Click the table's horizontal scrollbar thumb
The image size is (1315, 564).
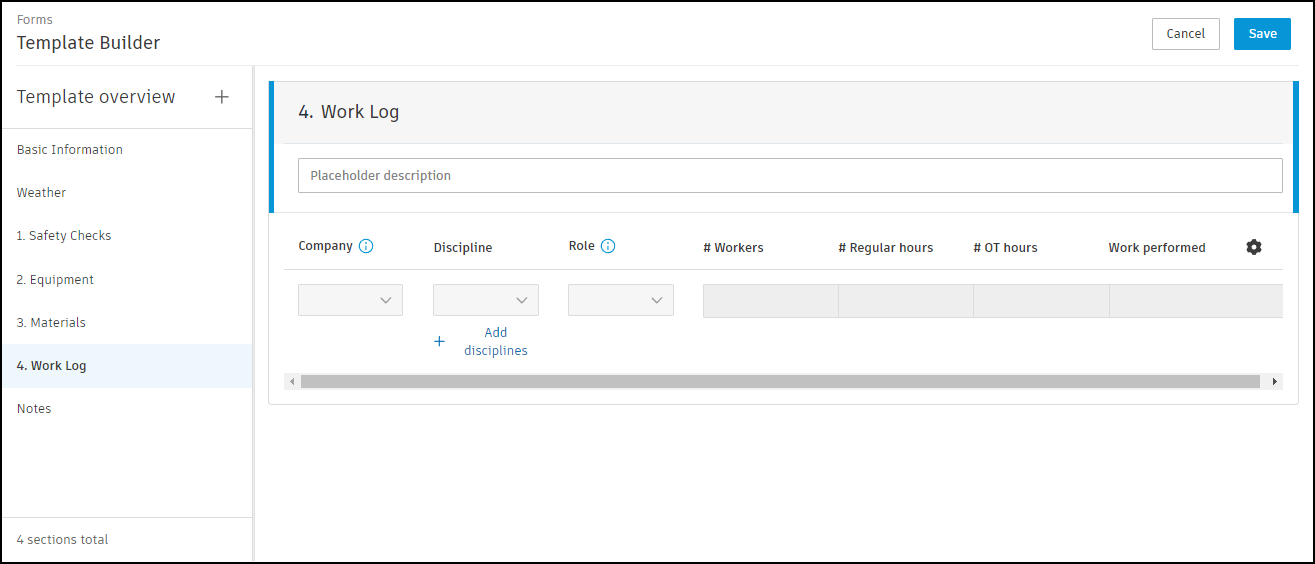[780, 381]
